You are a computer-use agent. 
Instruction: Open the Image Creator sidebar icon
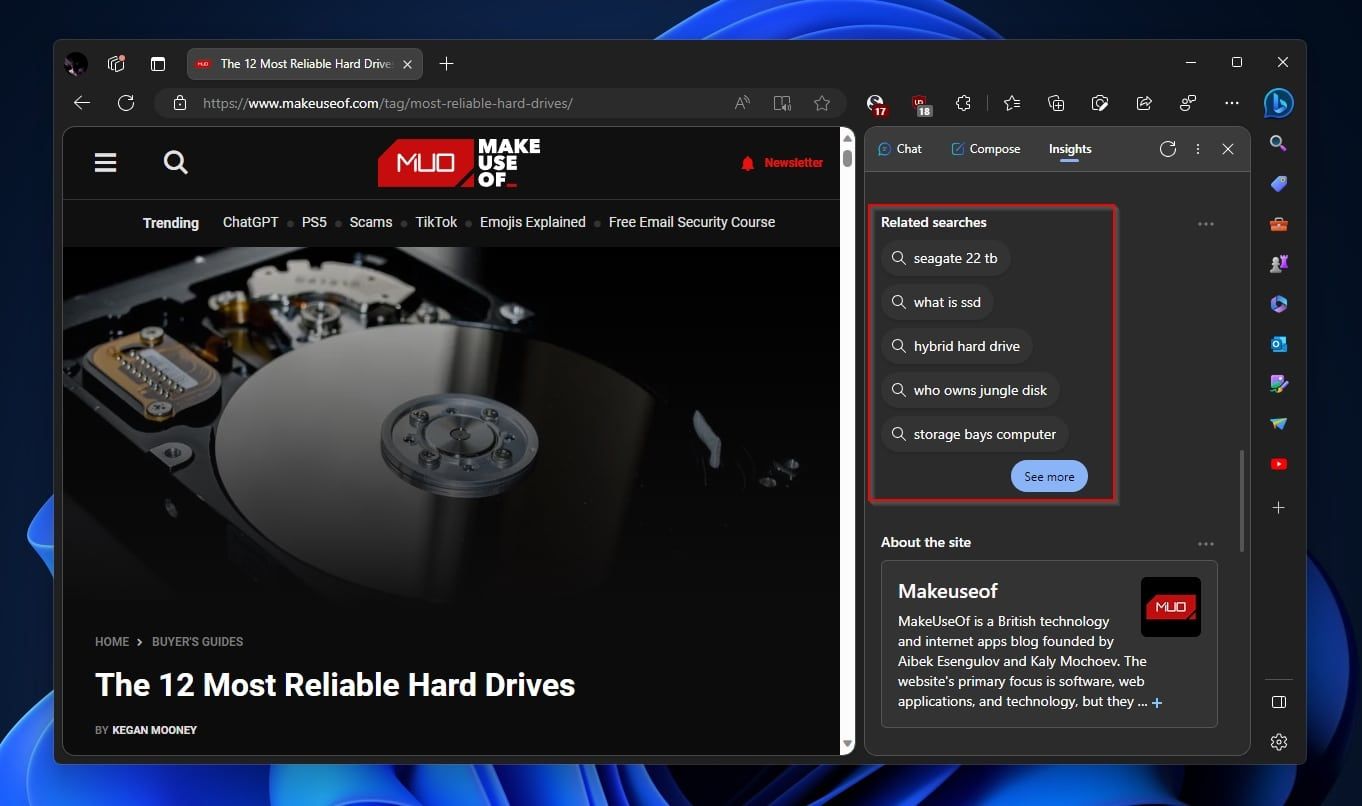coord(1278,384)
